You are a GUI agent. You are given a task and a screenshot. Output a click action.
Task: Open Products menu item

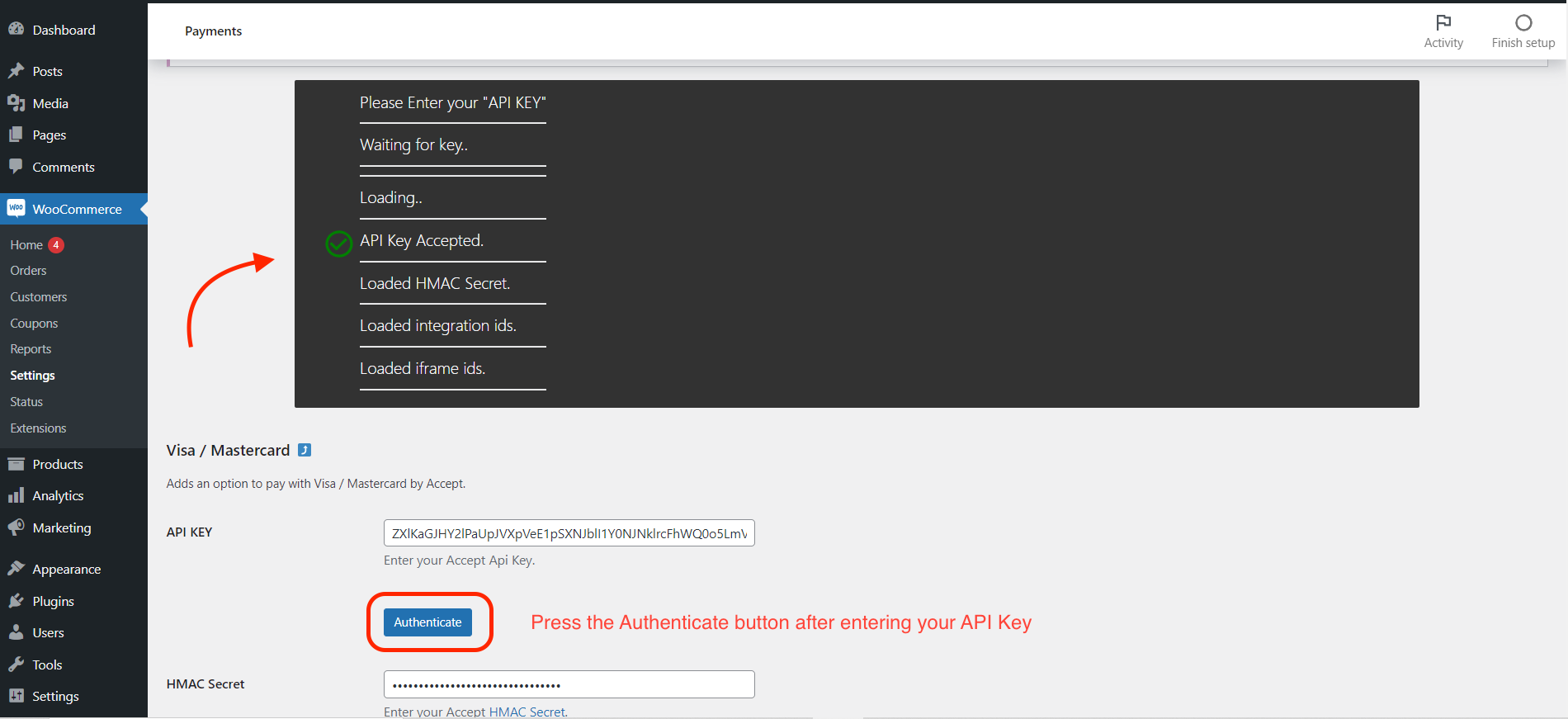point(58,464)
